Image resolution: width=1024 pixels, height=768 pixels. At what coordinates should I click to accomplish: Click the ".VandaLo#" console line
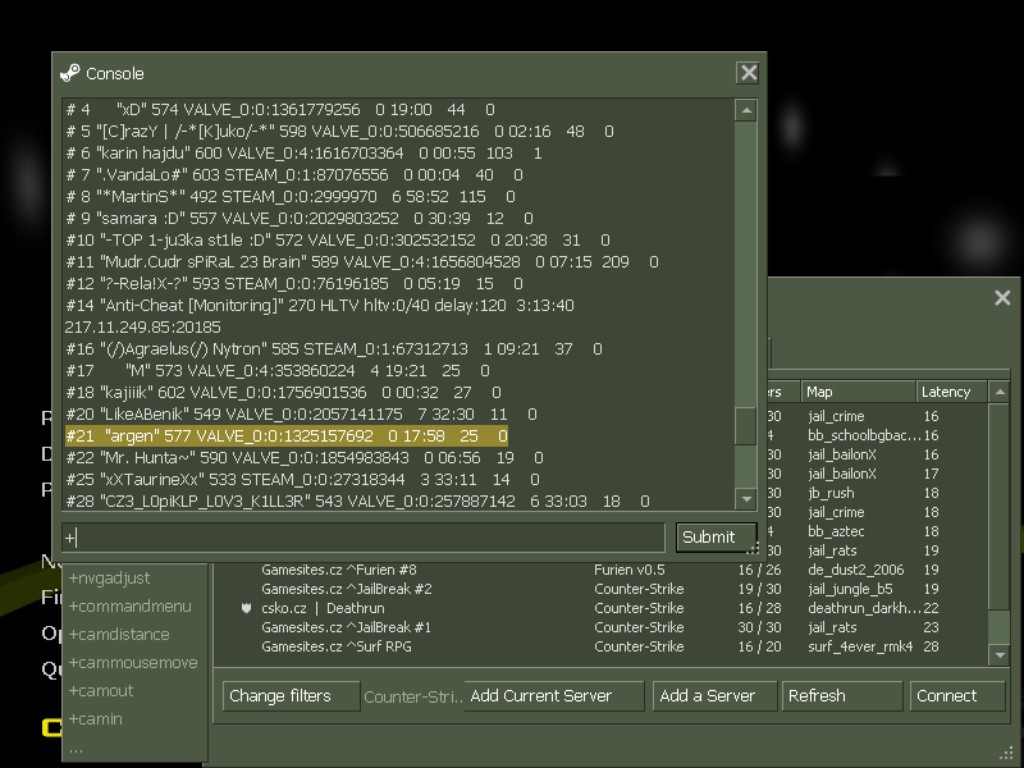pyautogui.click(x=294, y=175)
